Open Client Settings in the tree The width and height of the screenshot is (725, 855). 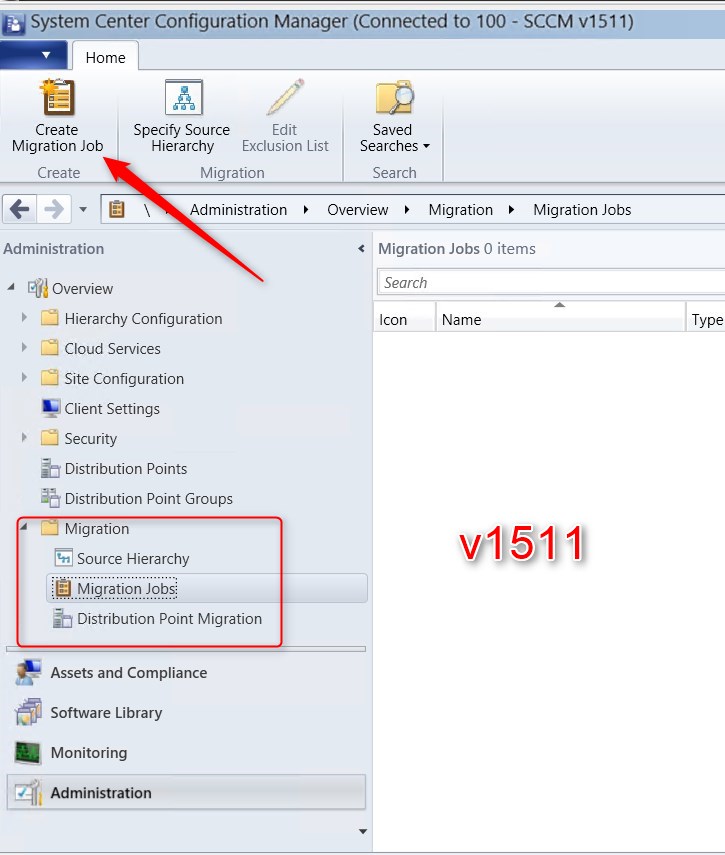tap(112, 409)
